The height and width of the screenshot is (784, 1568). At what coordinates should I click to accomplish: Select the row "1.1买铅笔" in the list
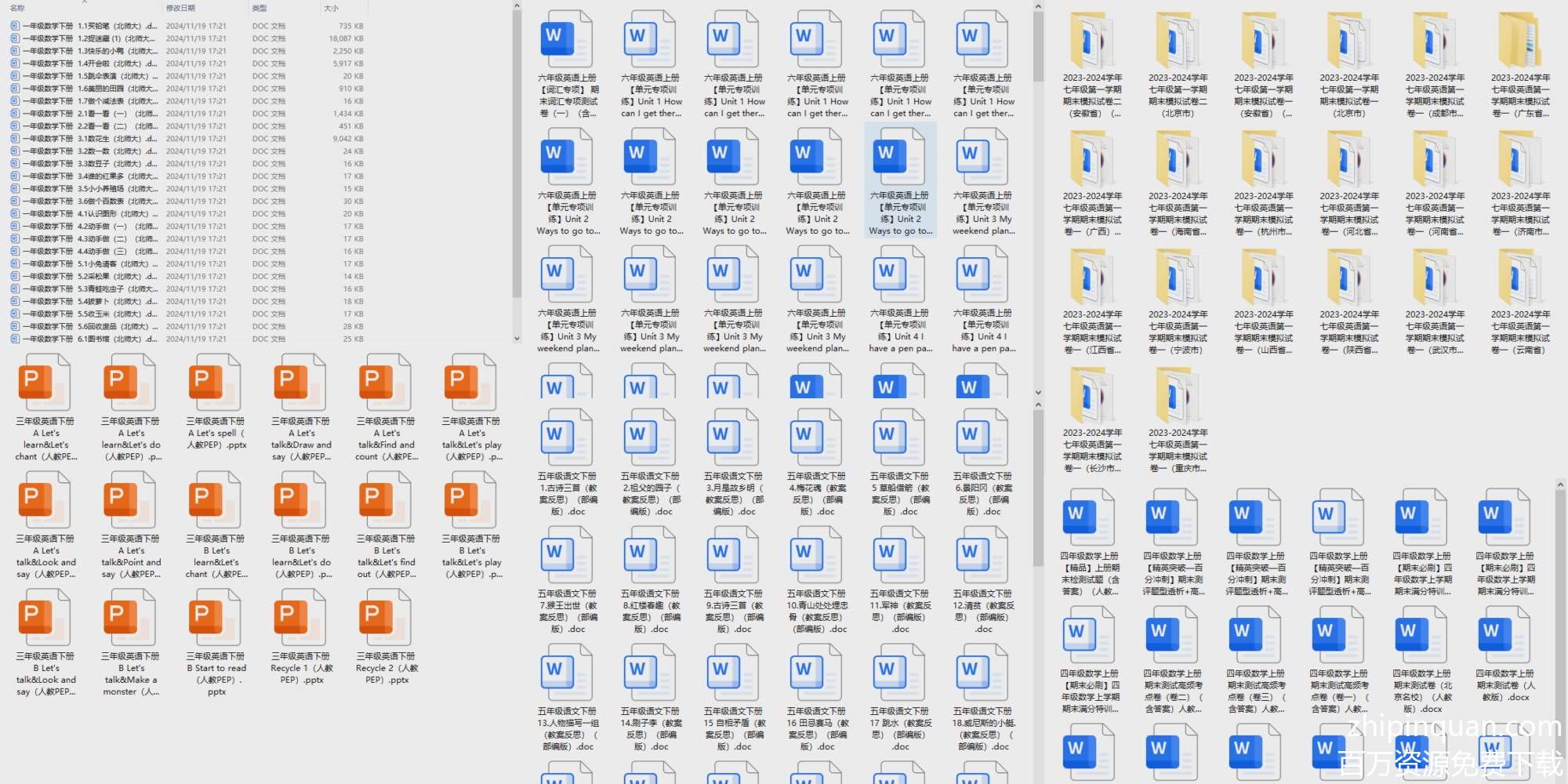pyautogui.click(x=86, y=26)
